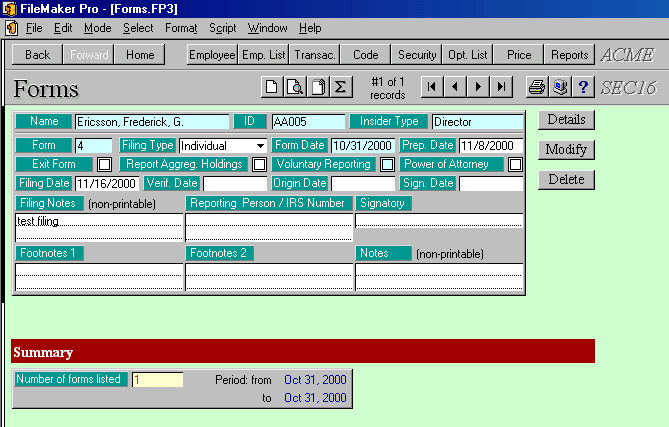The image size is (669, 427).
Task: Click the find record magnifier icon
Action: pyautogui.click(x=294, y=88)
